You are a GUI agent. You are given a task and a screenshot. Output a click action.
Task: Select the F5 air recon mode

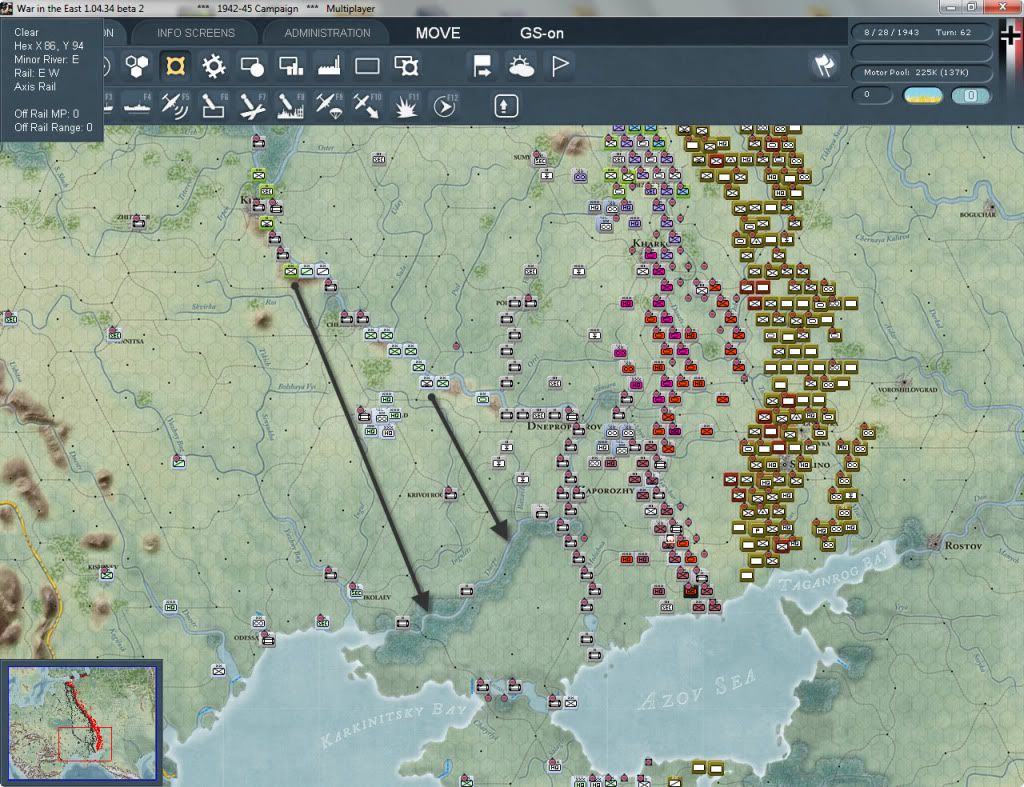click(x=175, y=106)
